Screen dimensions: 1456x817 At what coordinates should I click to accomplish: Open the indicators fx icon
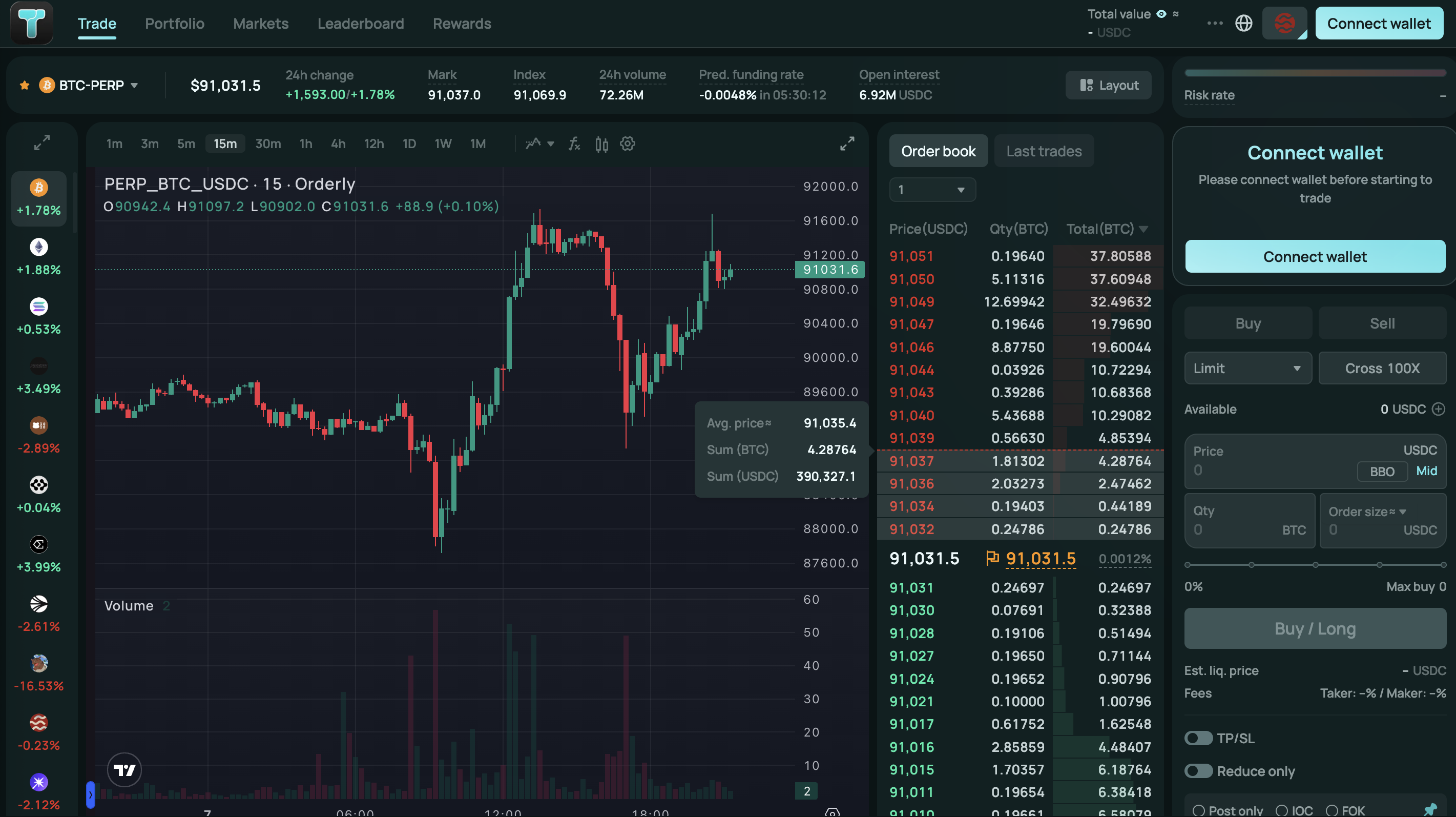tap(574, 144)
